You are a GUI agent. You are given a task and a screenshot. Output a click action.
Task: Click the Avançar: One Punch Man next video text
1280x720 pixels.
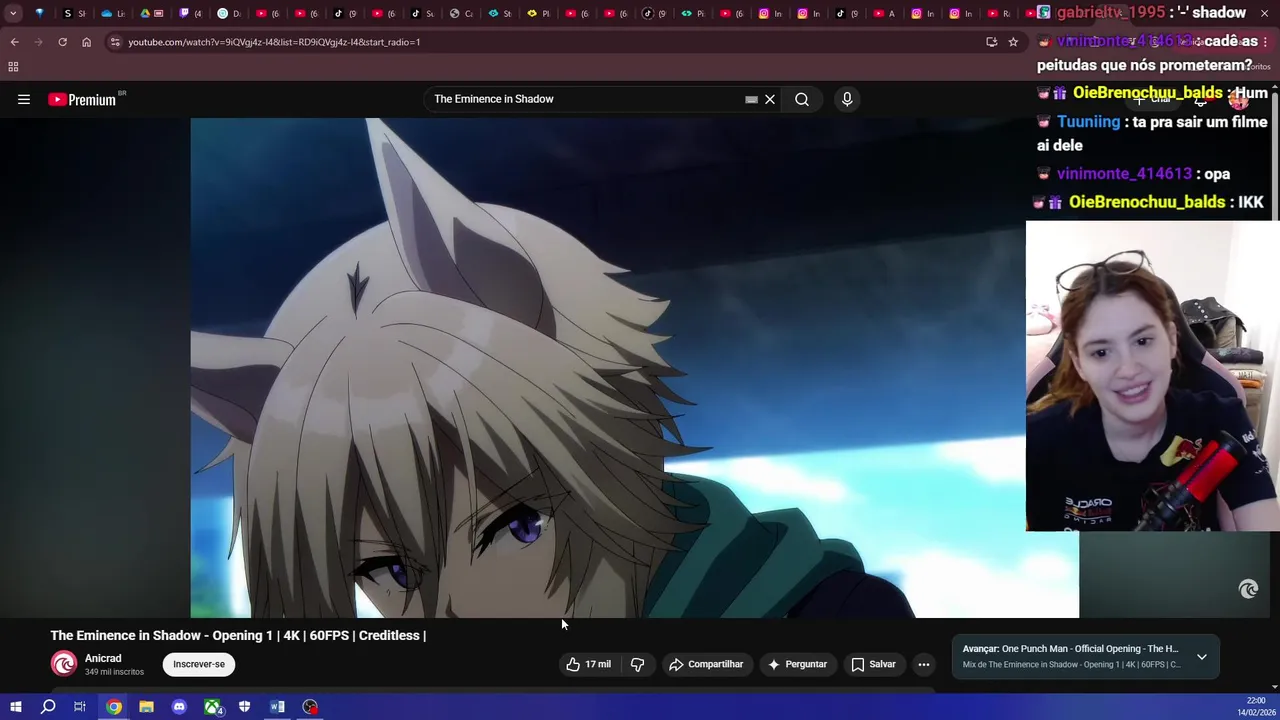click(1070, 649)
